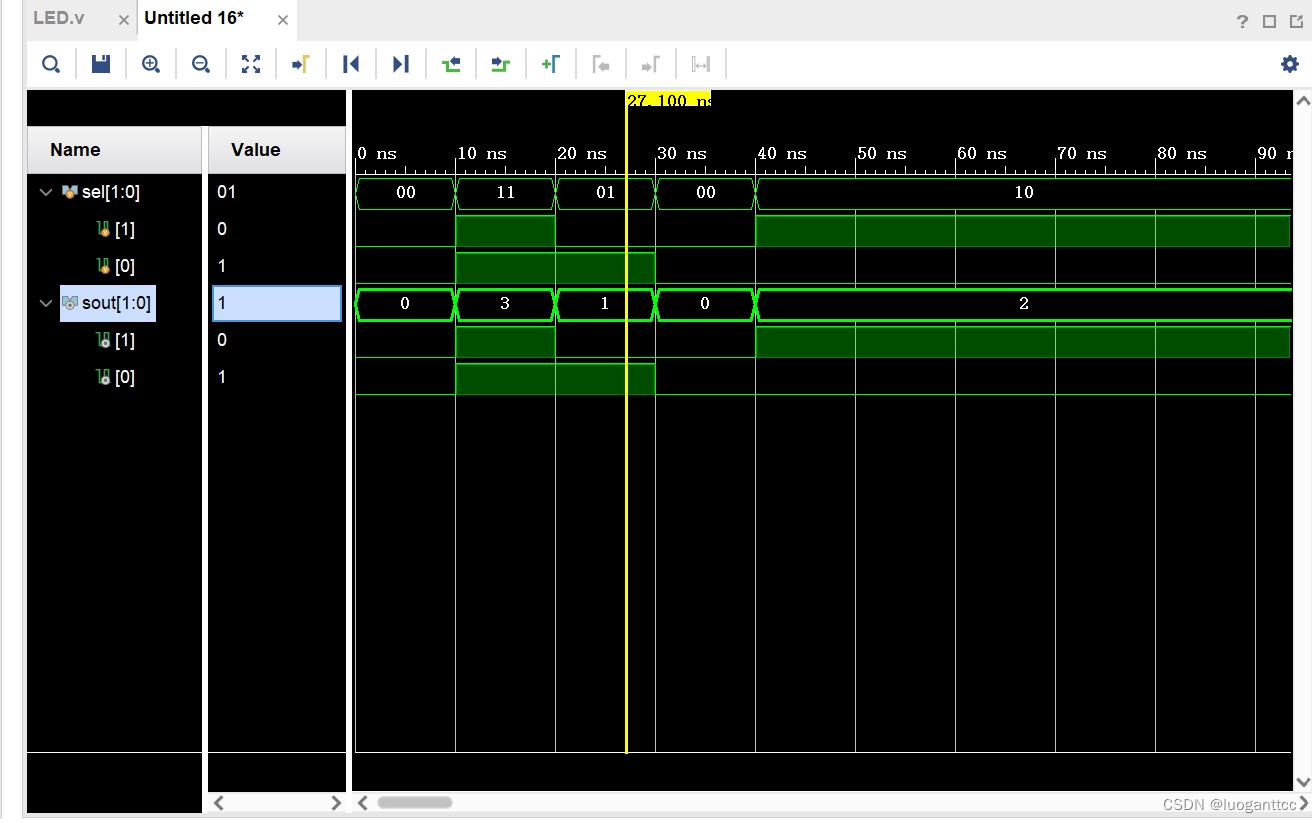
Task: Collapse the sout[1:0] signal group
Action: coord(45,303)
